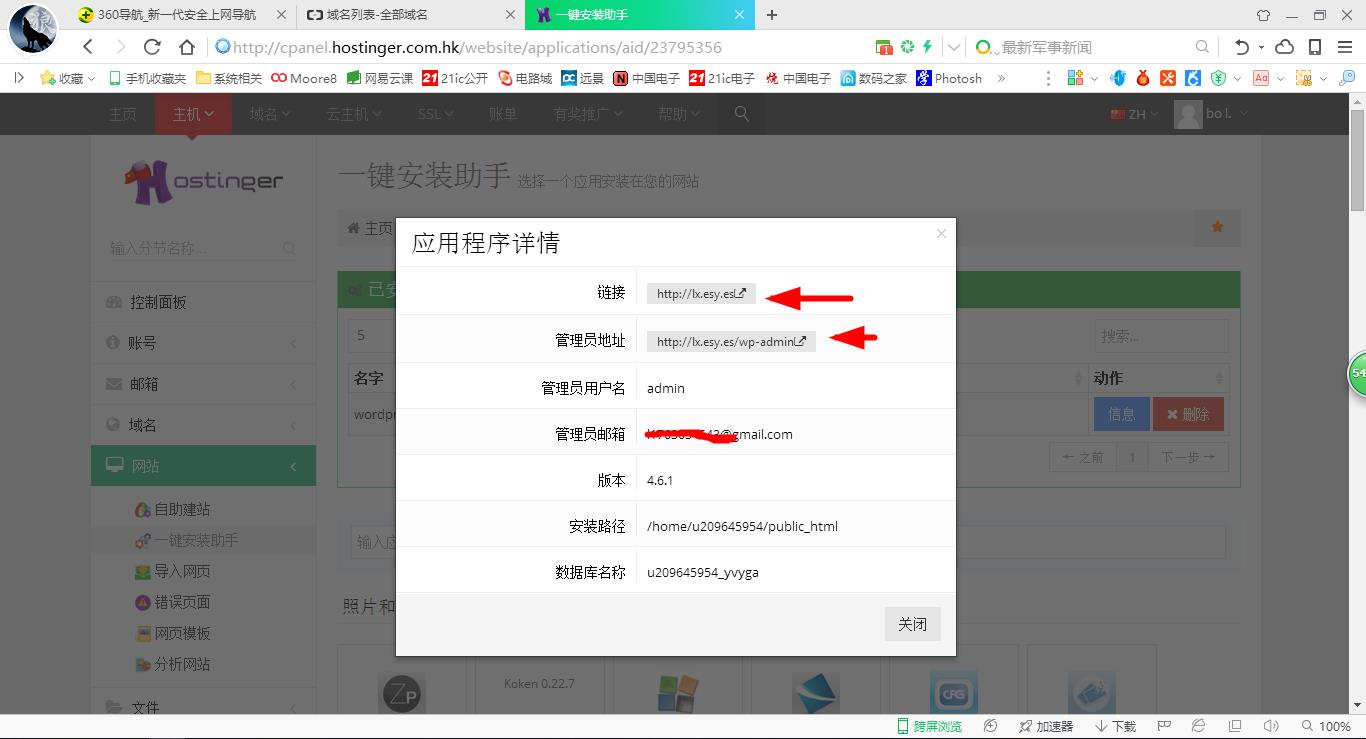Expand the 主机 menu dropdown
The width and height of the screenshot is (1366, 739).
192,113
